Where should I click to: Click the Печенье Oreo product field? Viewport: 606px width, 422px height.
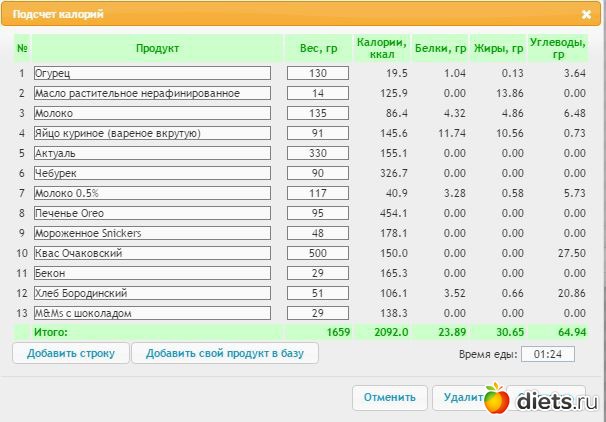pyautogui.click(x=152, y=213)
